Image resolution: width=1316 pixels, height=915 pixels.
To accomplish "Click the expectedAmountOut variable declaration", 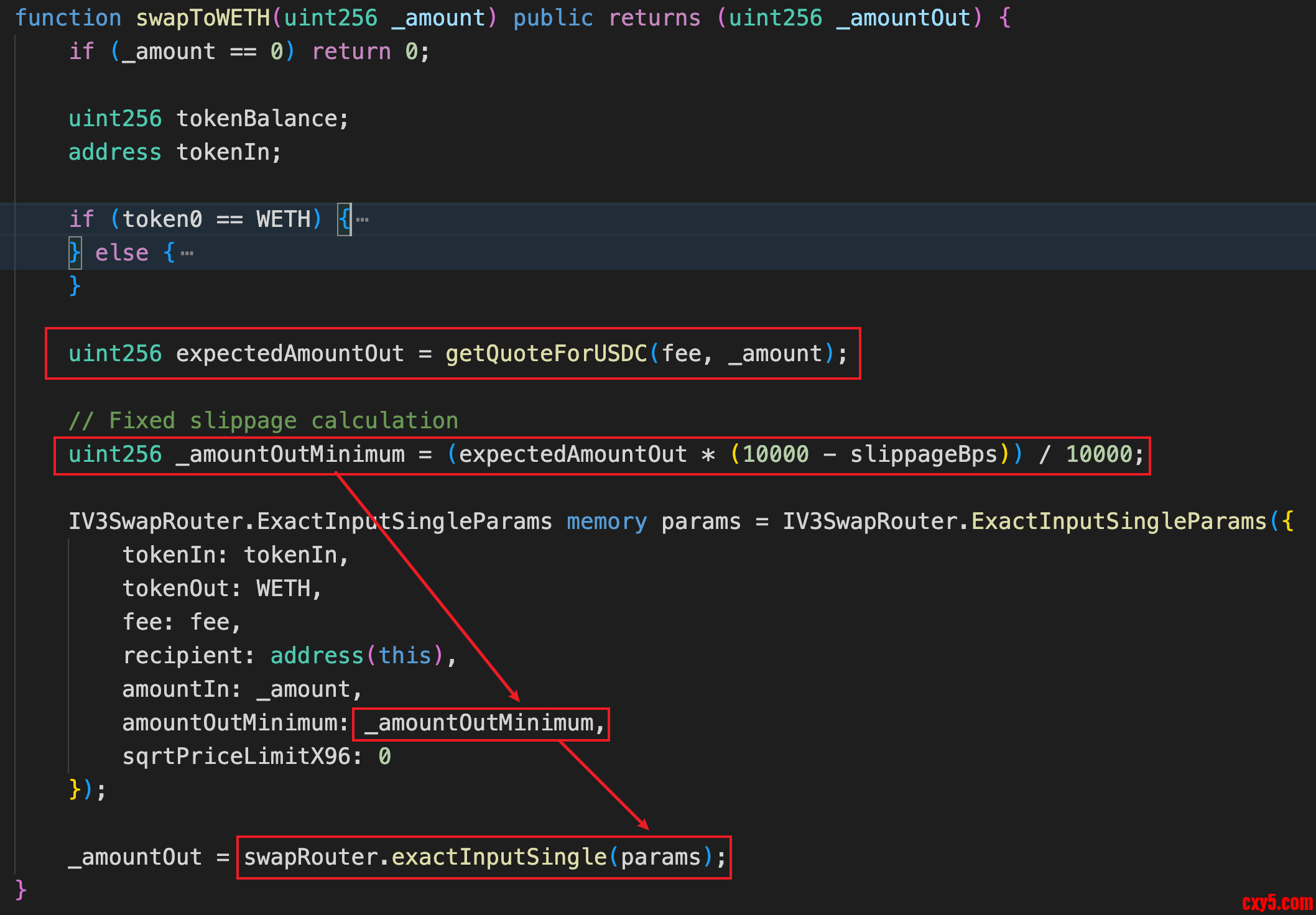I will pyautogui.click(x=290, y=354).
